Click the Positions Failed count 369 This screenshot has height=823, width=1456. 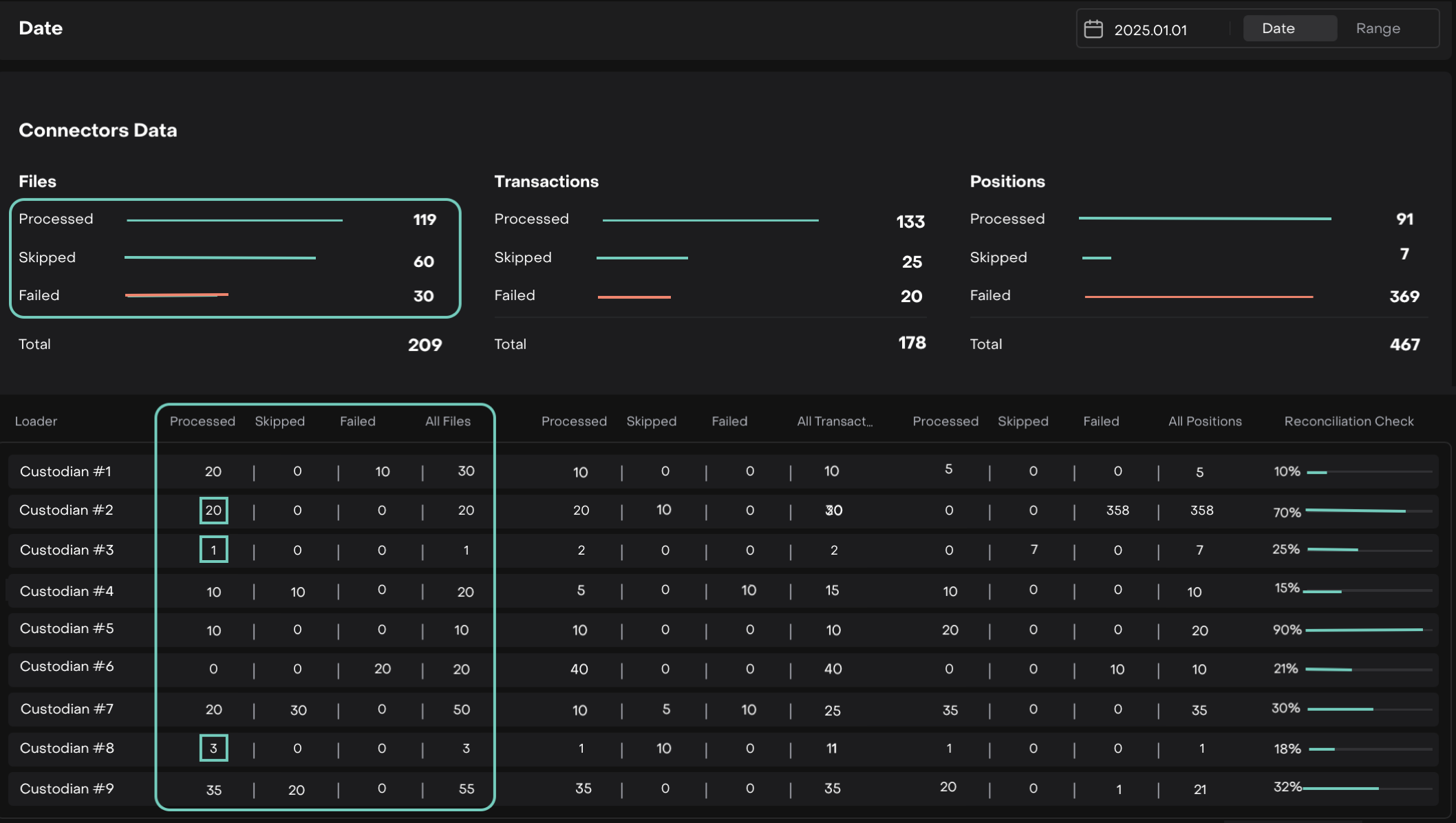(1404, 297)
